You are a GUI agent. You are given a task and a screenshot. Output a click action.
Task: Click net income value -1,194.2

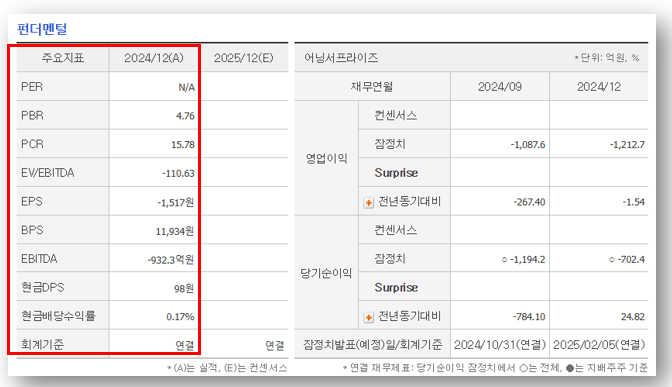[527, 260]
